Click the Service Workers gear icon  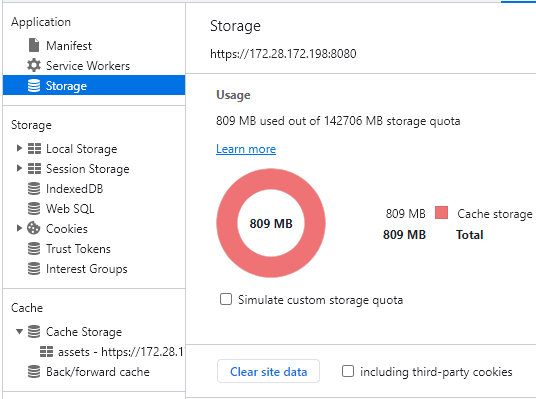[34, 65]
